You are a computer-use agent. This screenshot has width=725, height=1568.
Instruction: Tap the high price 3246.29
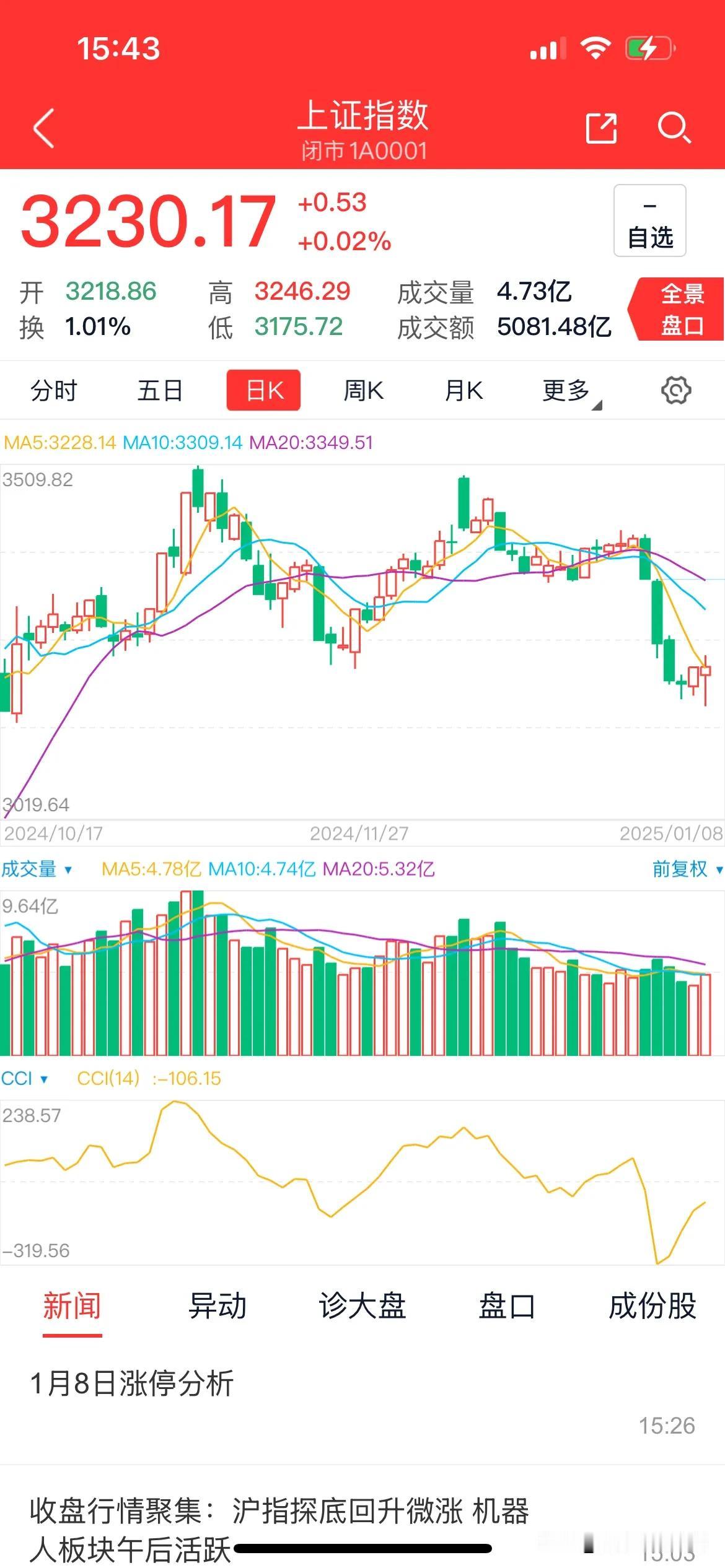(x=302, y=291)
